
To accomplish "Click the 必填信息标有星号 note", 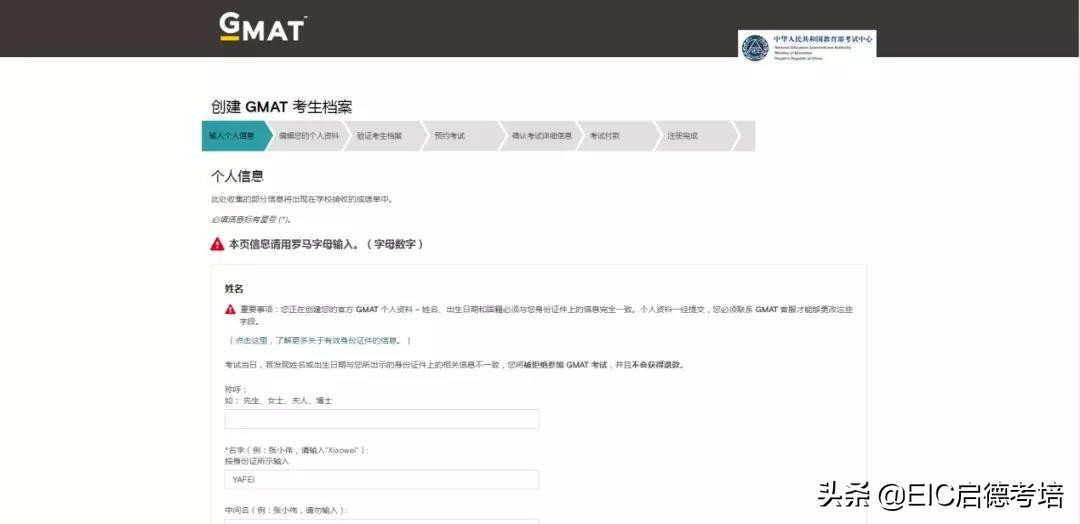I will pos(251,220).
